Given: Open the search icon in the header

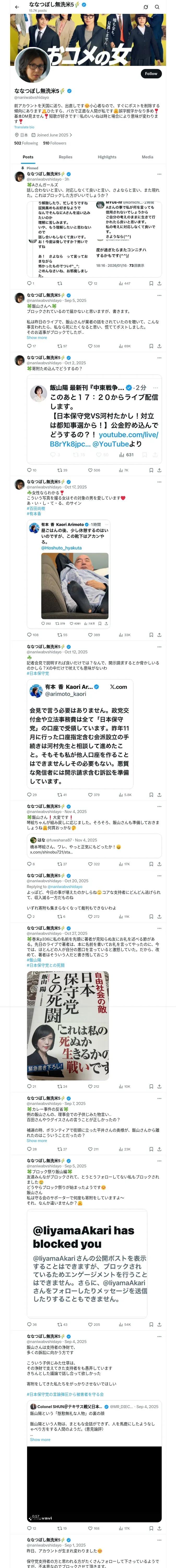Looking at the screenshot, I should 157,7.
